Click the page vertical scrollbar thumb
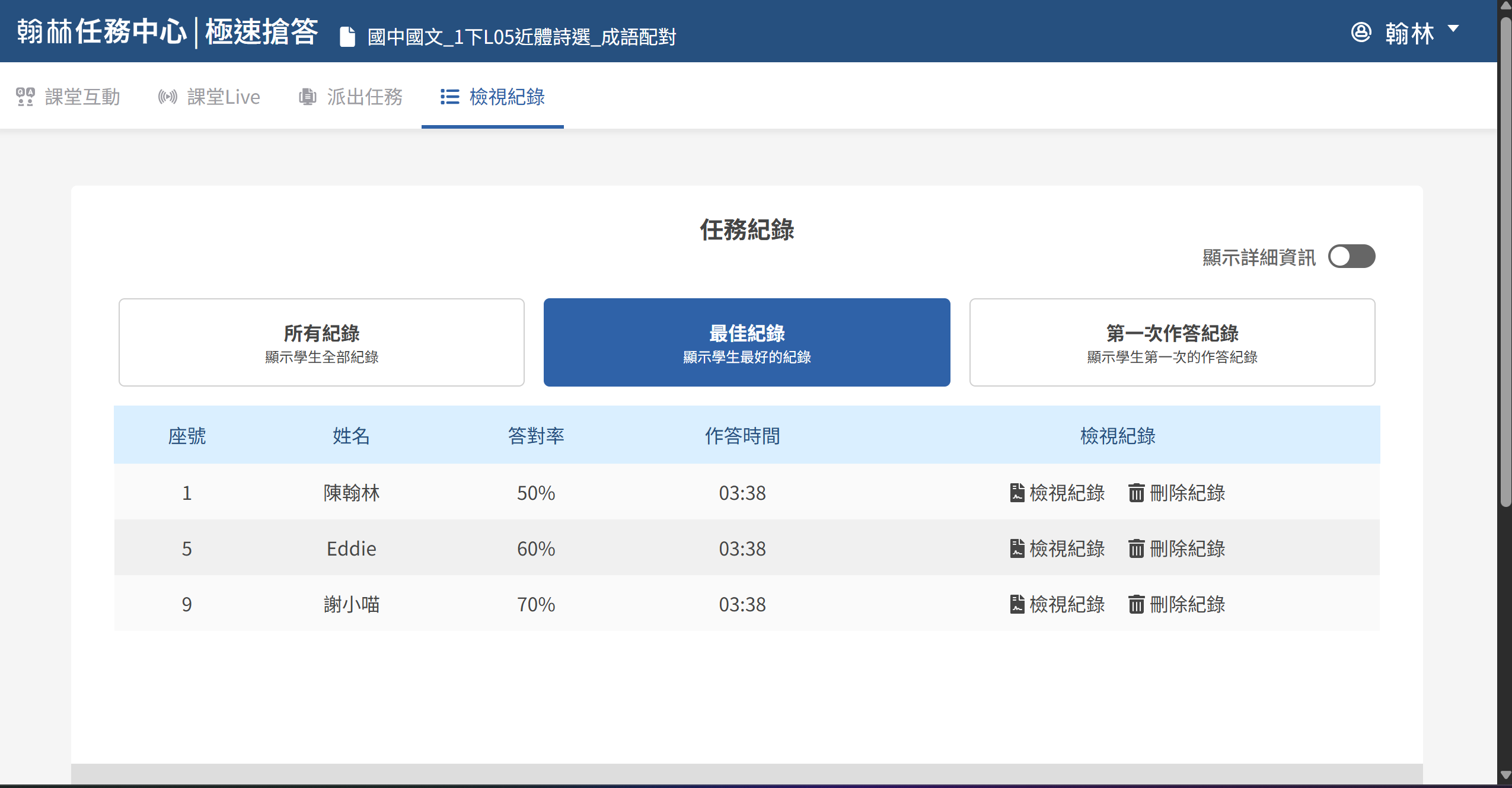Screen dimensions: 1512x788 1505,261
